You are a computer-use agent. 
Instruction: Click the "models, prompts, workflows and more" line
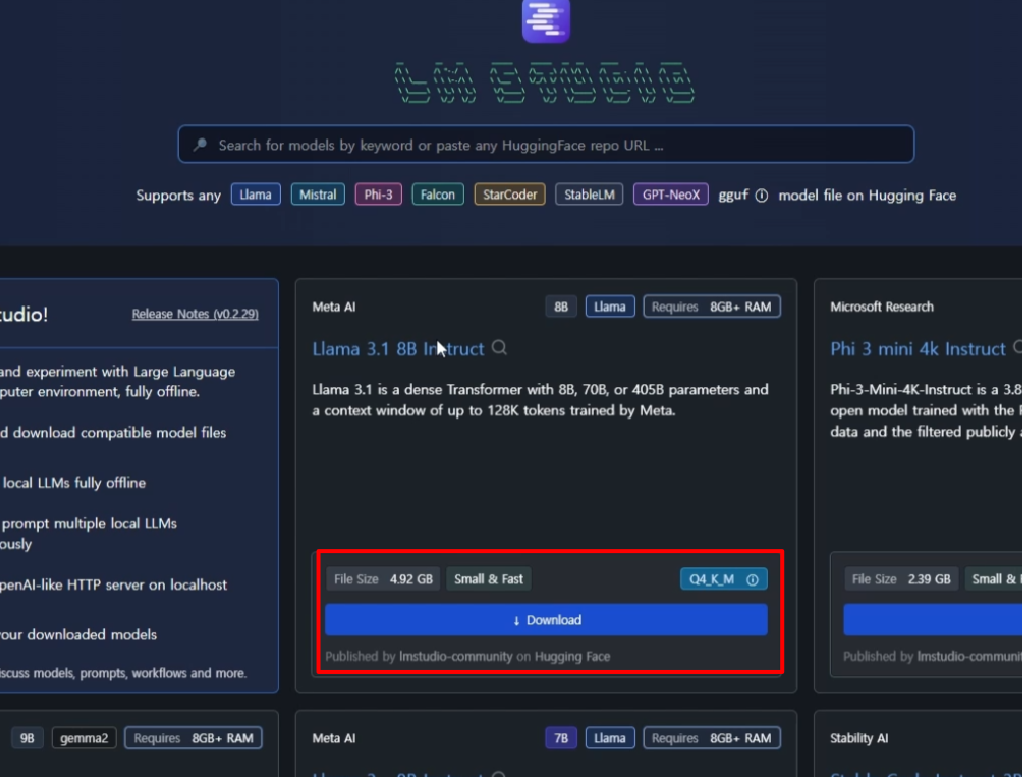124,673
